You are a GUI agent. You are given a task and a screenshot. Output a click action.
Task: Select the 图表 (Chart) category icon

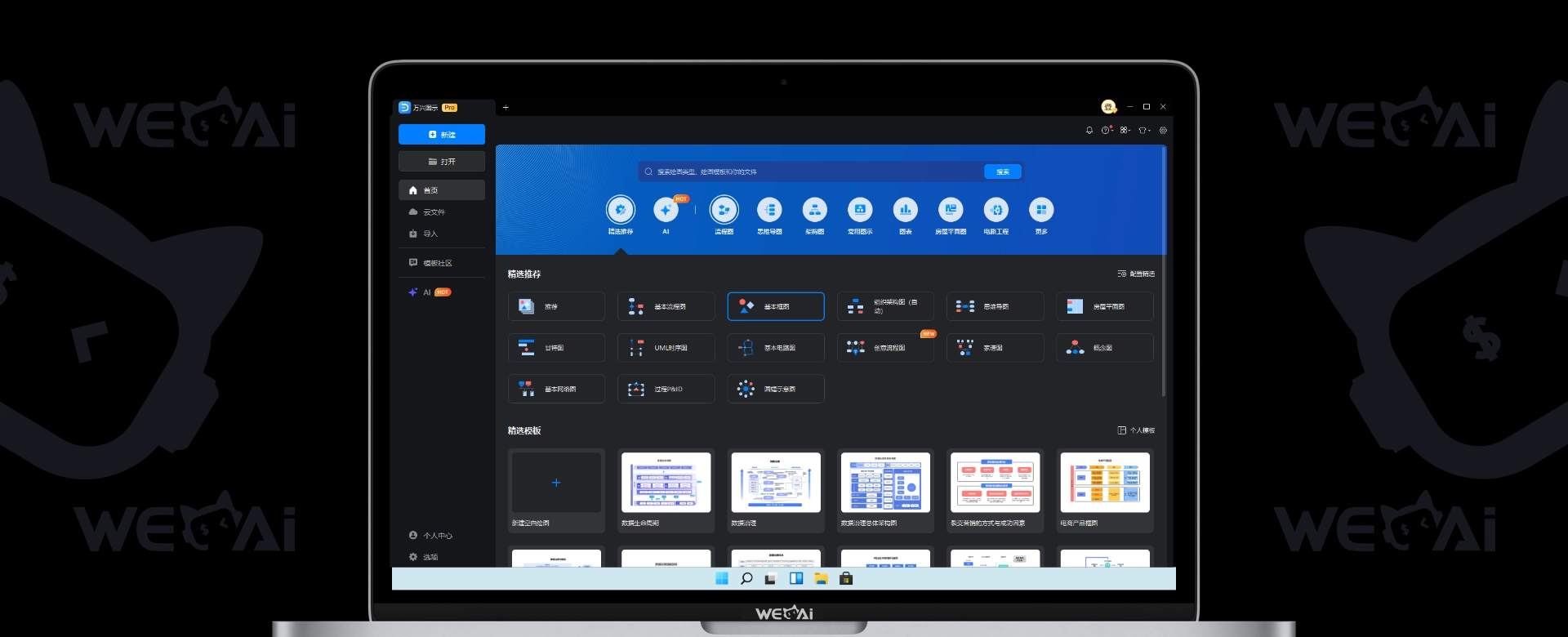[x=905, y=211]
